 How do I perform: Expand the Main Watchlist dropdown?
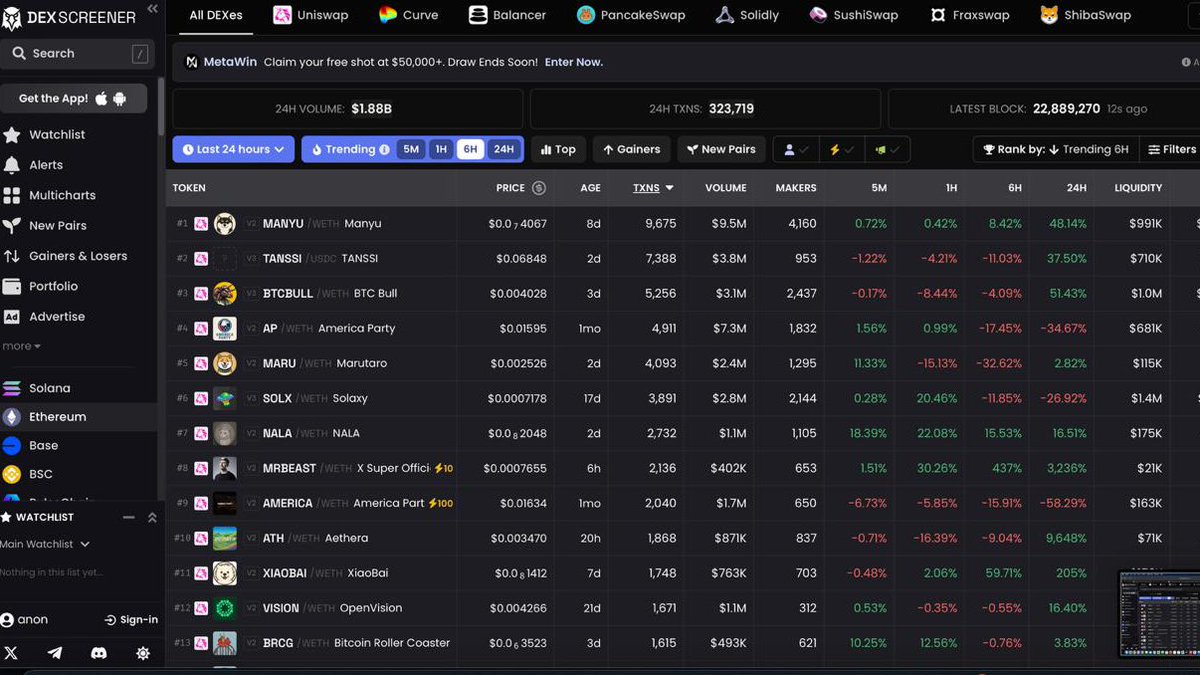pyautogui.click(x=46, y=544)
